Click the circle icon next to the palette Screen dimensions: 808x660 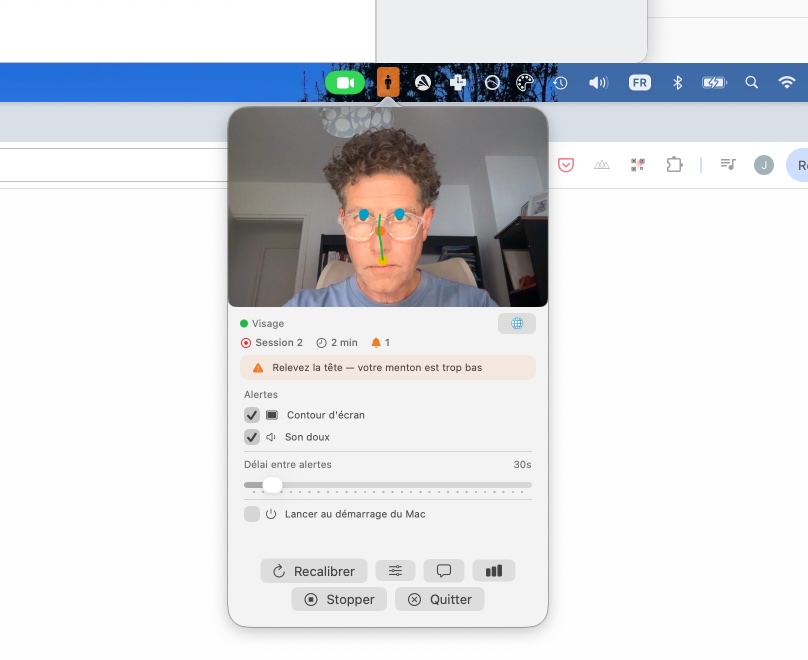click(492, 82)
